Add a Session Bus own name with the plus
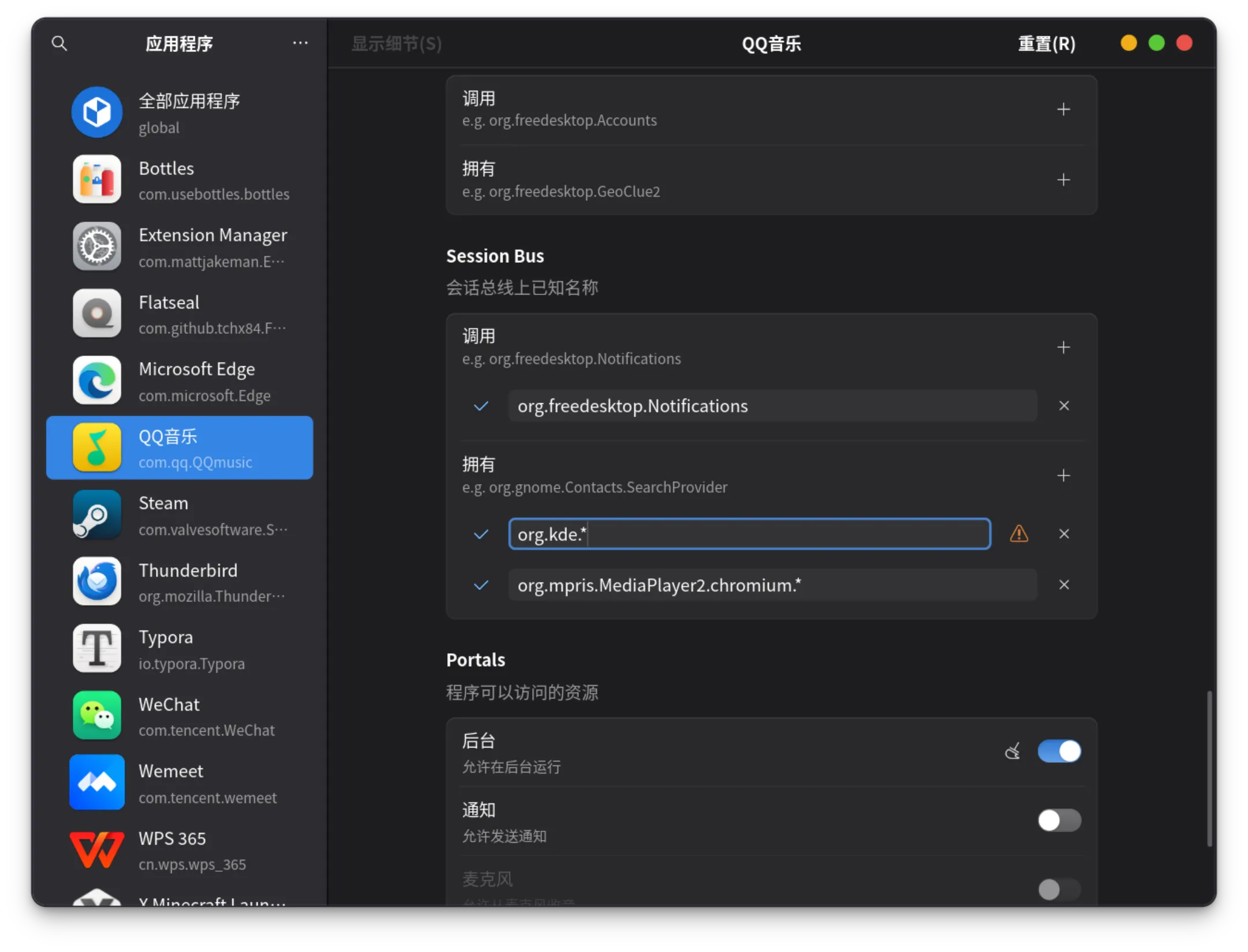The height and width of the screenshot is (952, 1248). pos(1063,475)
